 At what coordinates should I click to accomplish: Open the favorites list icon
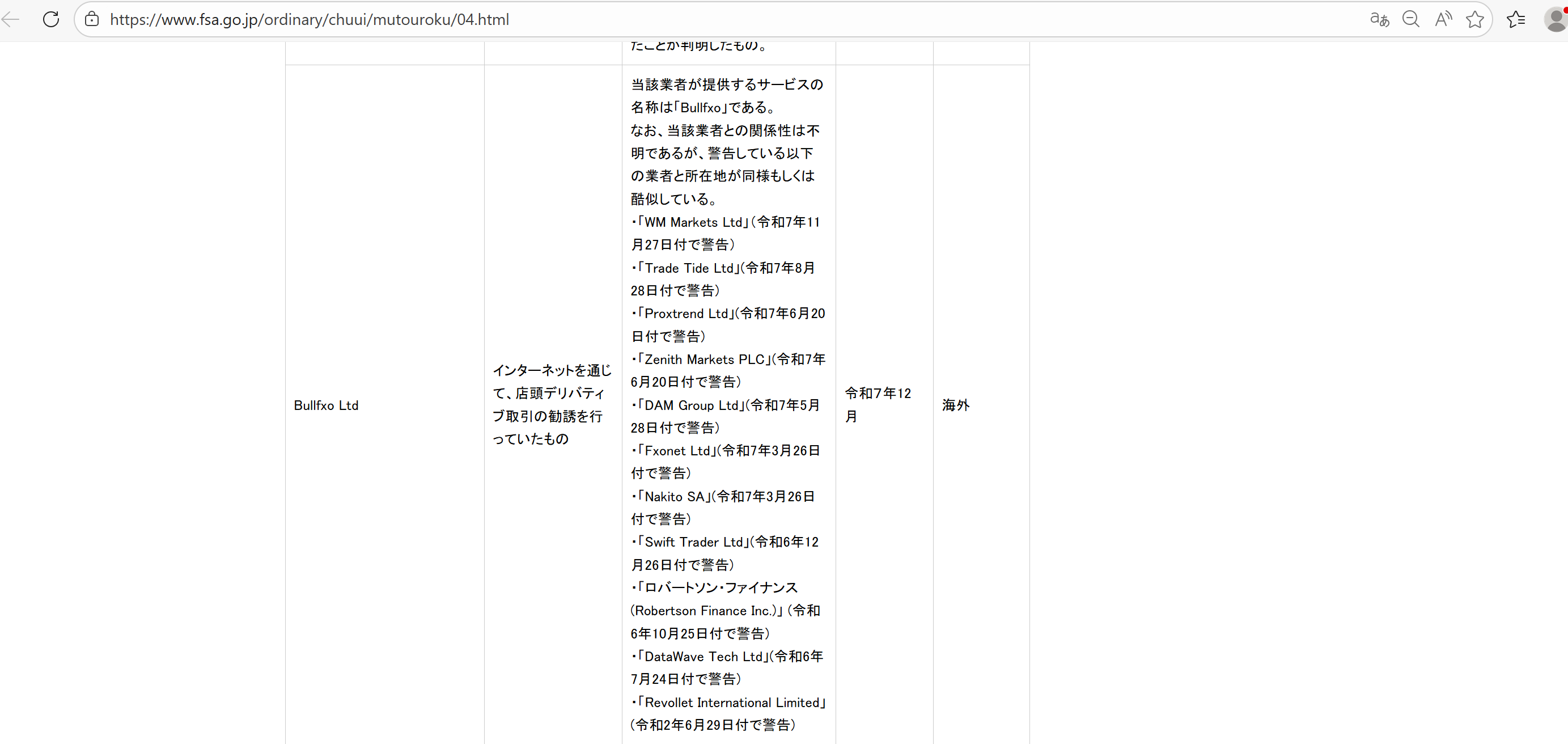pos(1515,19)
